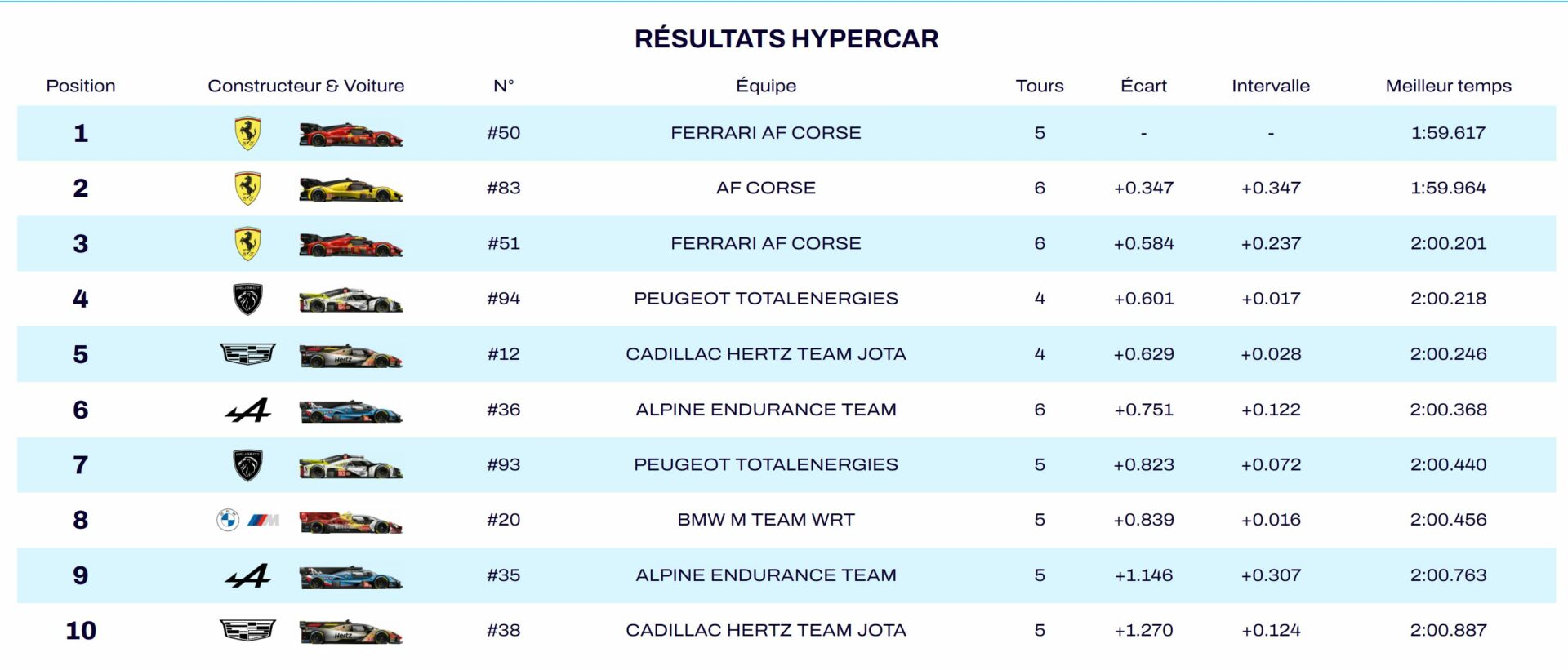Select the PEUGEOT TOTALENERGIES #94 team name
1568x670 pixels.
pos(766,299)
